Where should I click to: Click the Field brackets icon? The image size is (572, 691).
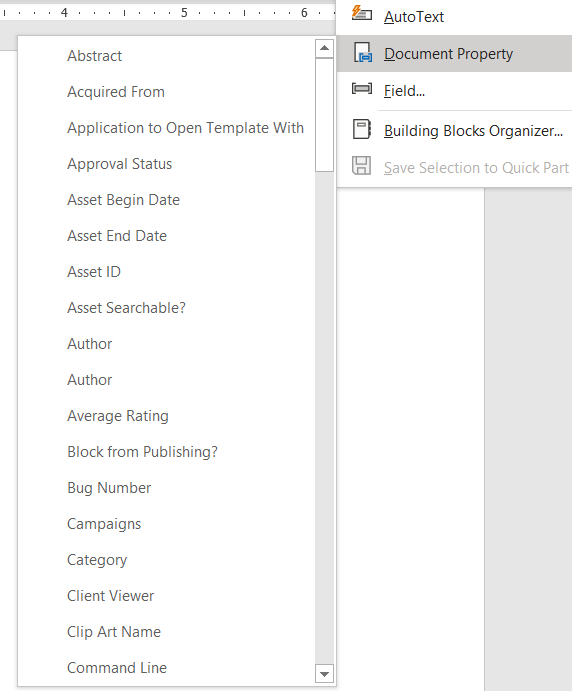362,89
